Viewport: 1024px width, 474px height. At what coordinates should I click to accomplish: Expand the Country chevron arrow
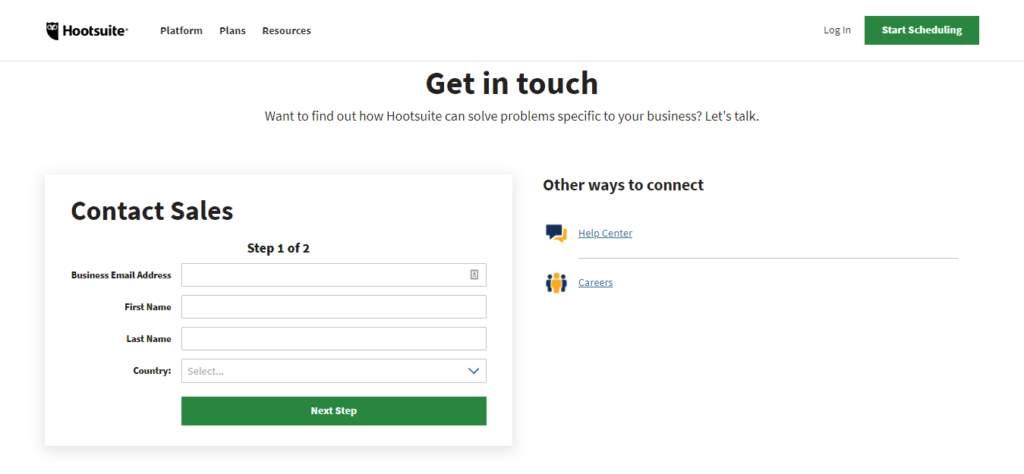point(474,371)
